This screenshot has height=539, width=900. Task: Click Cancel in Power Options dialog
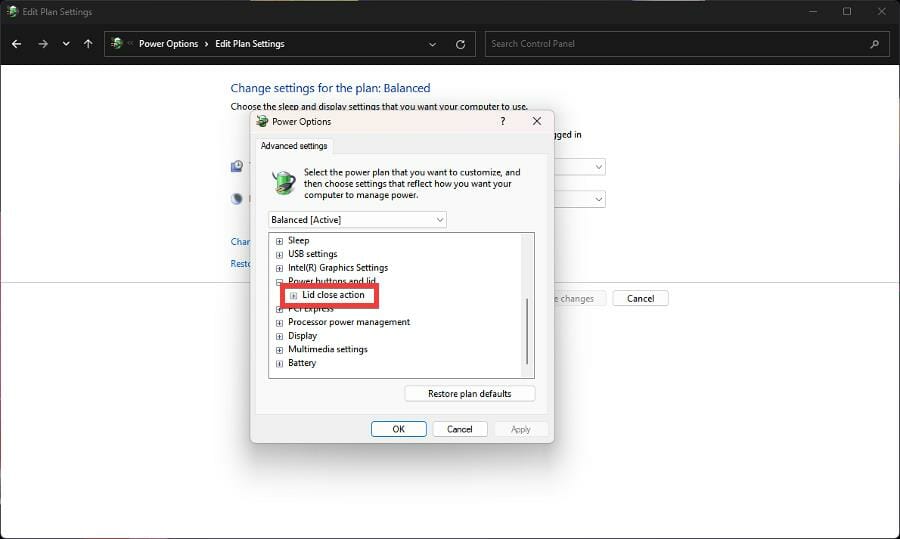460,429
